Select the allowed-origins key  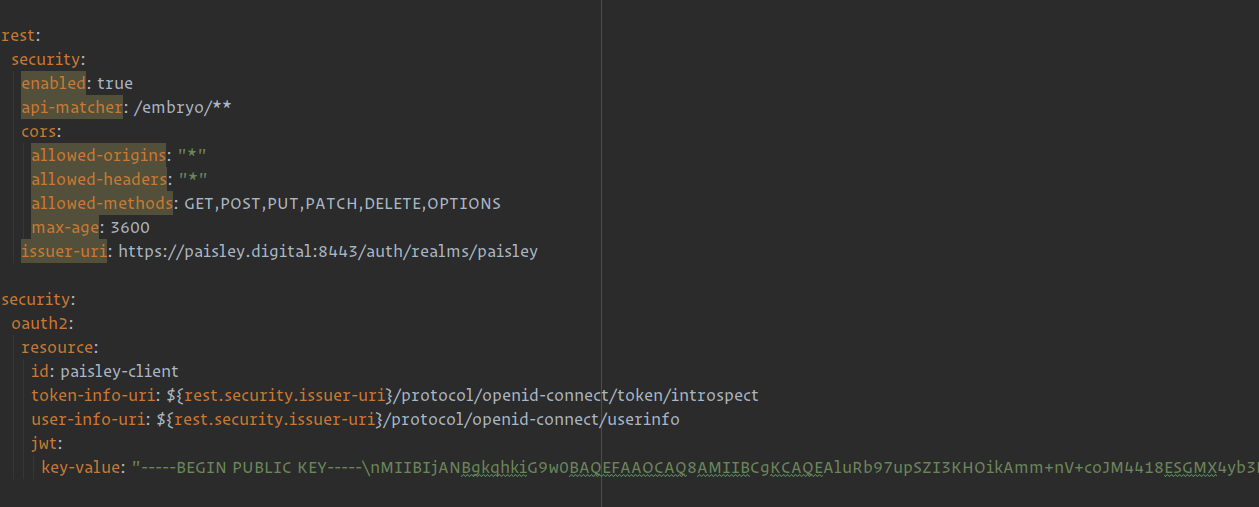(98, 156)
